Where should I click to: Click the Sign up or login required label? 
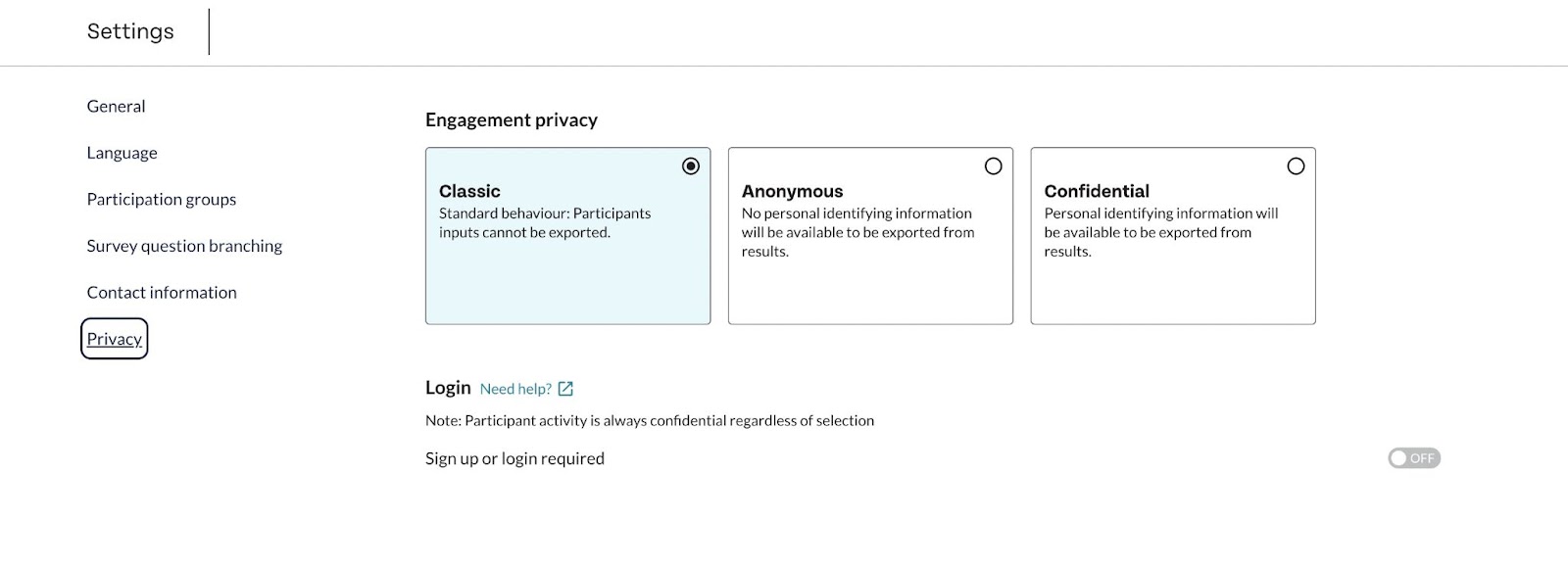point(514,458)
